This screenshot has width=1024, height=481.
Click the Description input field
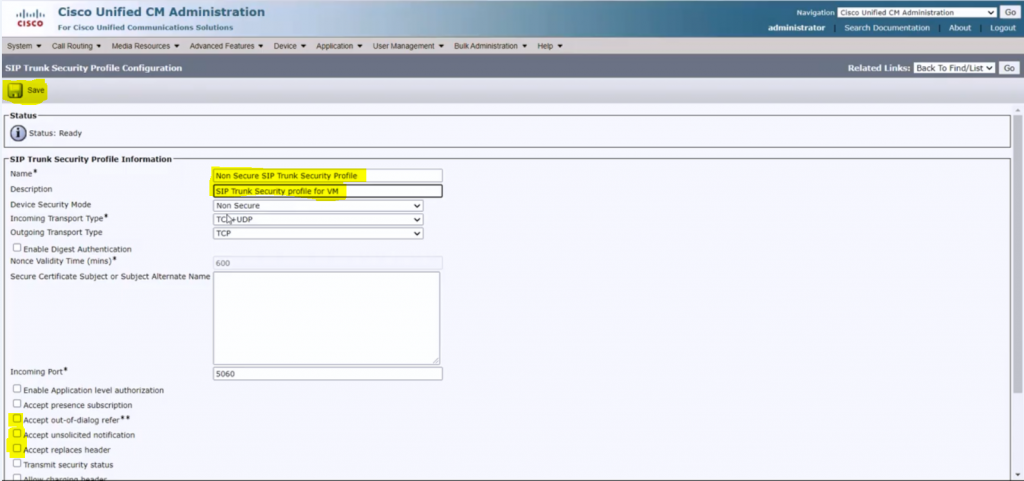tap(327, 191)
